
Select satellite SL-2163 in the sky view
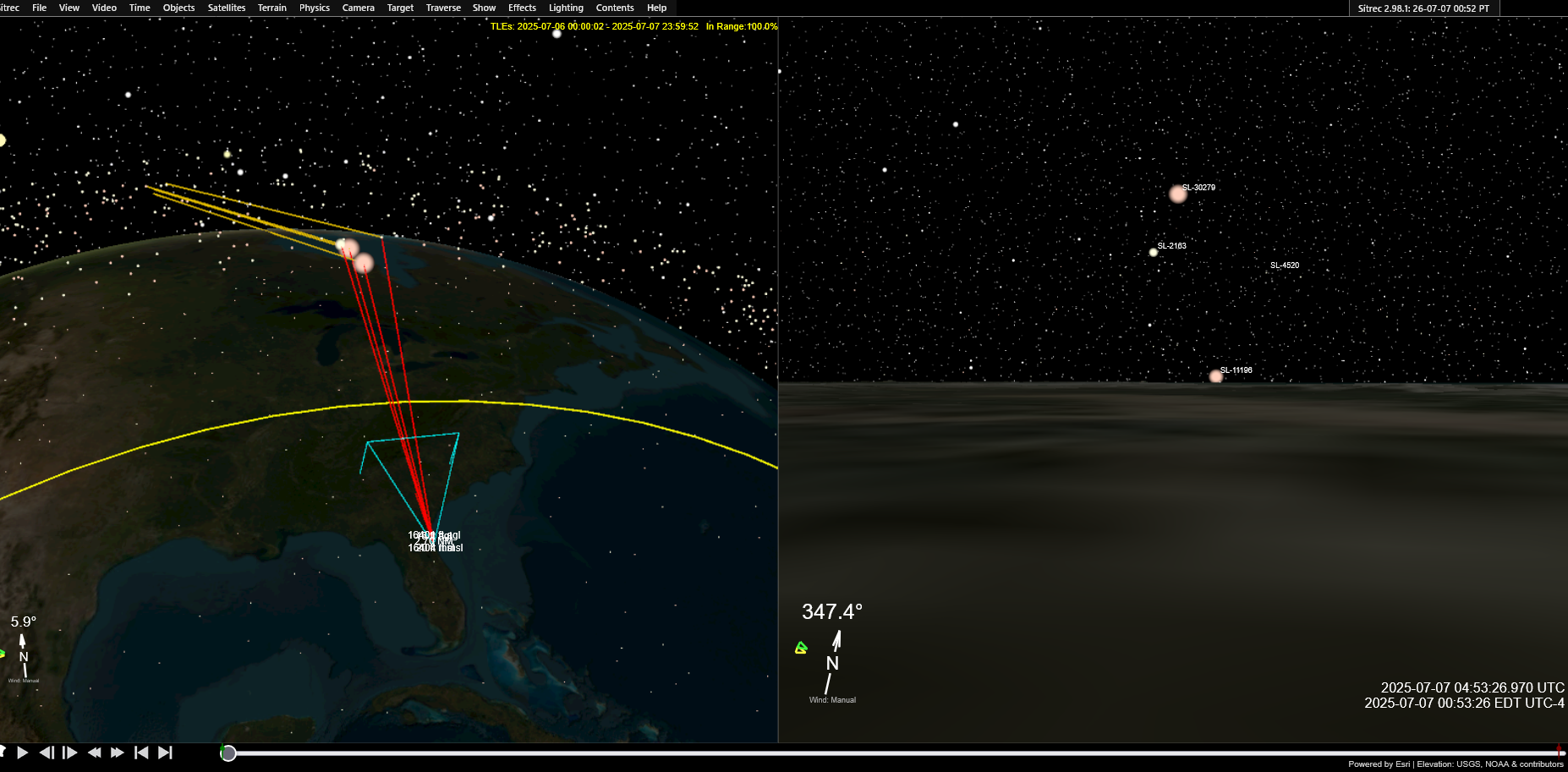tap(1153, 252)
